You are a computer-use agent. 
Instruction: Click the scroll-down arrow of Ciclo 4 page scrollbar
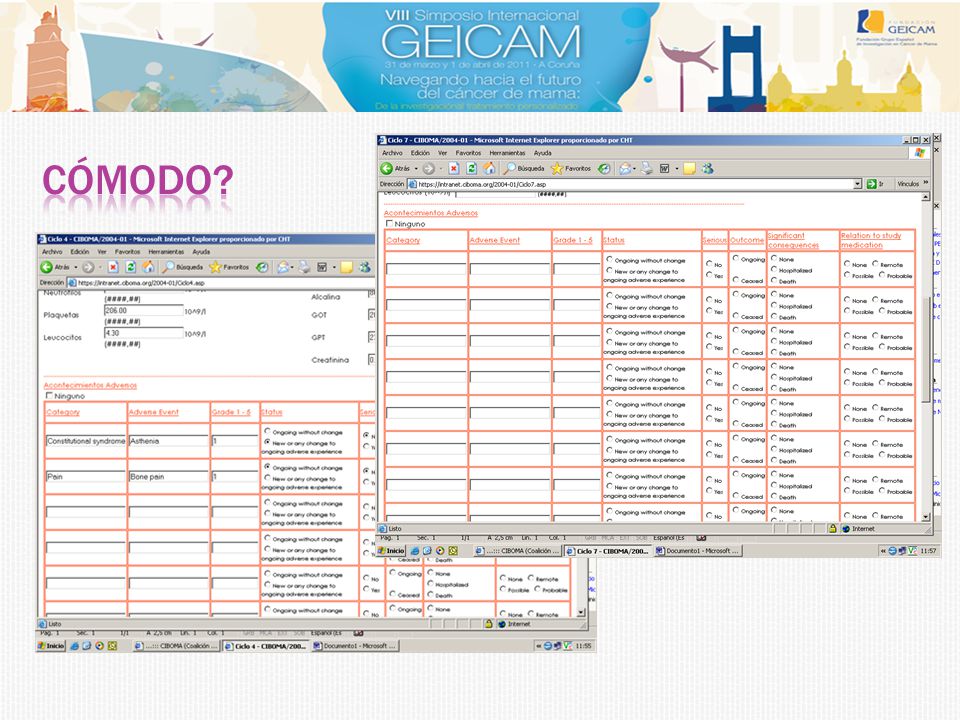[x=581, y=612]
